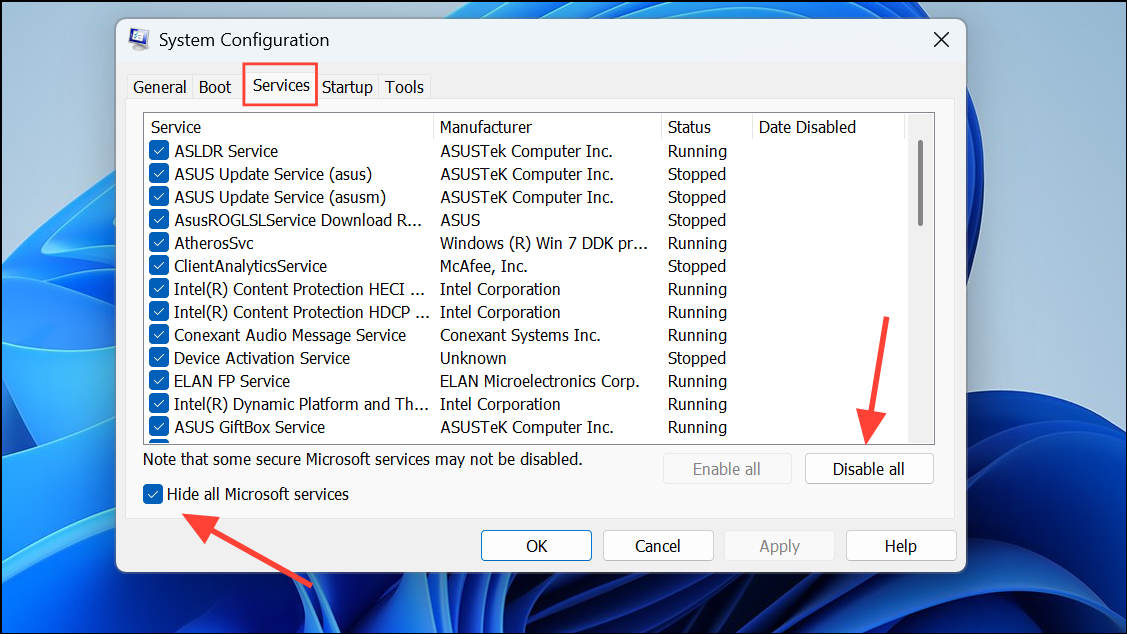Select 'Conexant Audio Message Service' text

pyautogui.click(x=290, y=335)
